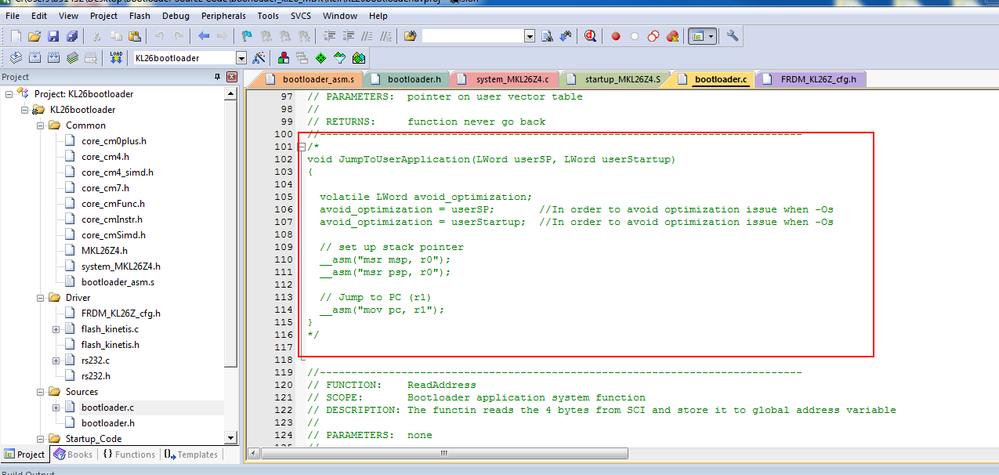Open Configuration with the wrench icon

[732, 36]
